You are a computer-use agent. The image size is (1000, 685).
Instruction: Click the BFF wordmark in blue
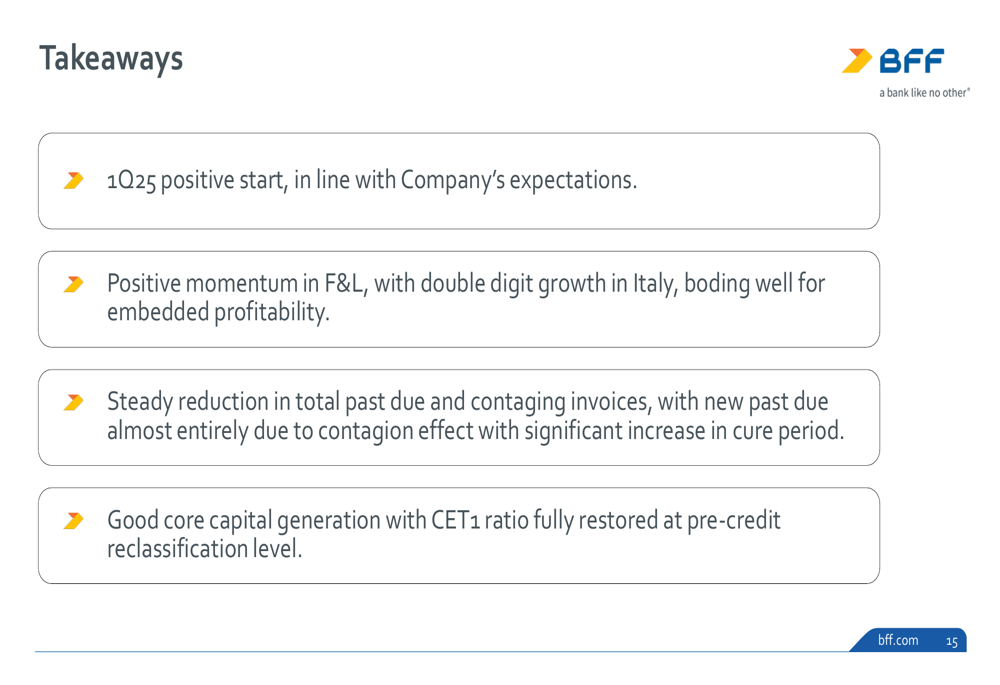[x=911, y=61]
